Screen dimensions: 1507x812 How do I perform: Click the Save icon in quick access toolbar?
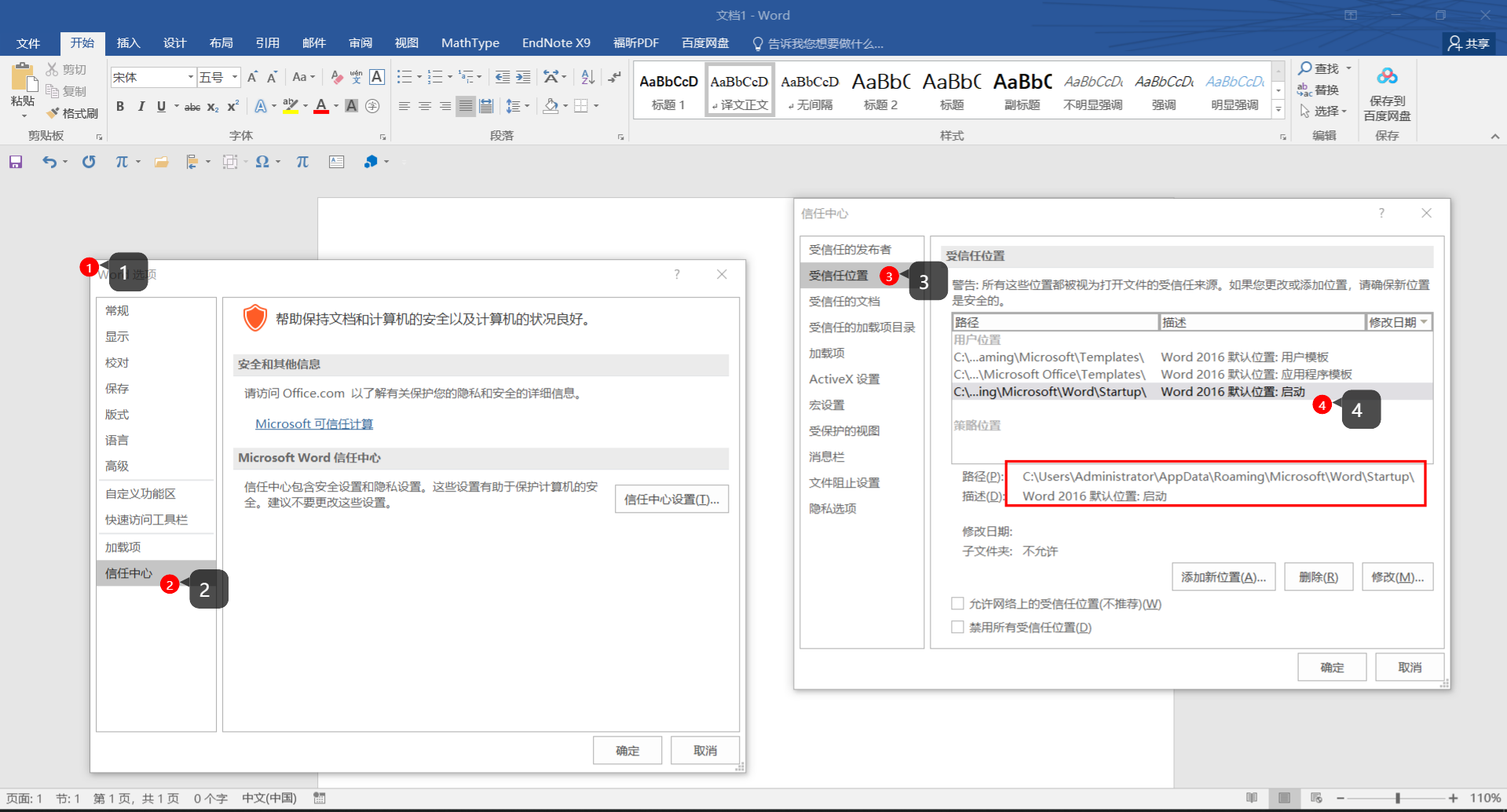[16, 162]
